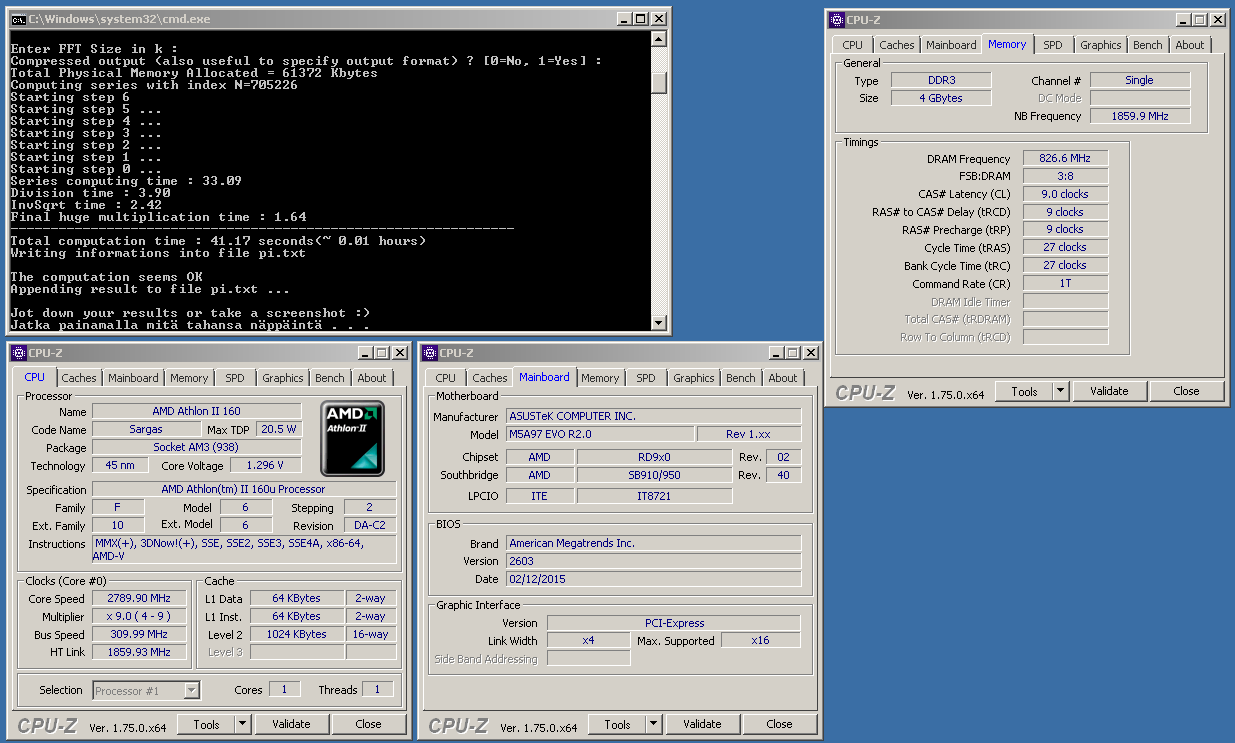Click Code Name value Sargas
The image size is (1235, 743).
coord(145,429)
